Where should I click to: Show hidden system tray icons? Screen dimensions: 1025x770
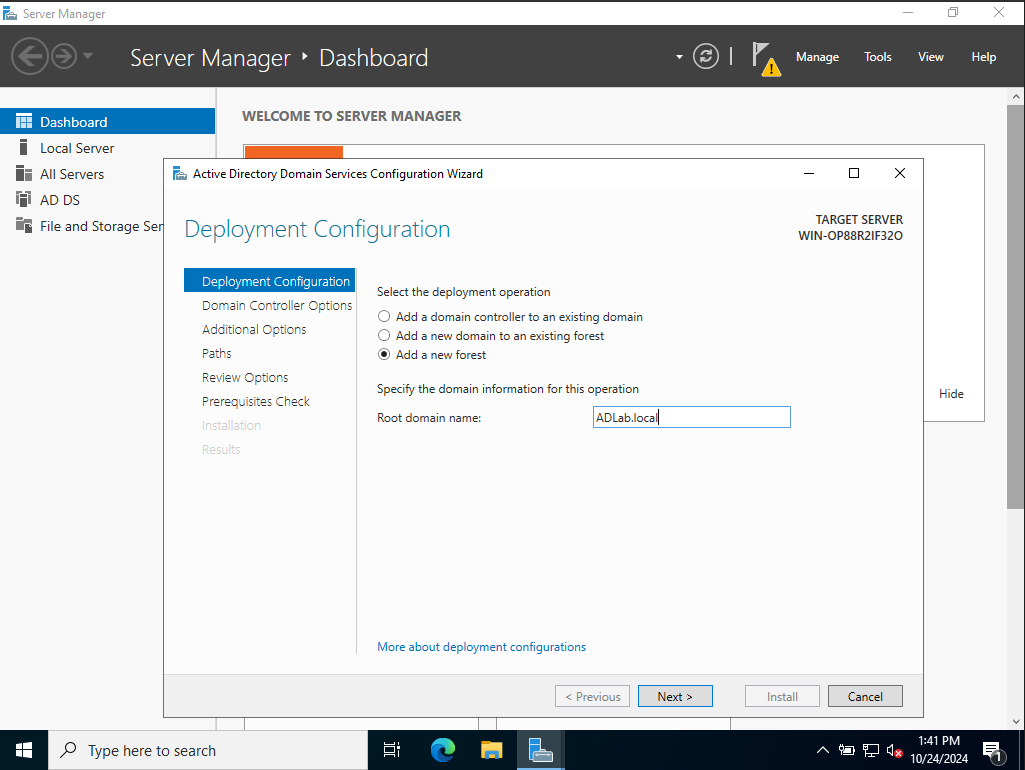click(x=822, y=750)
